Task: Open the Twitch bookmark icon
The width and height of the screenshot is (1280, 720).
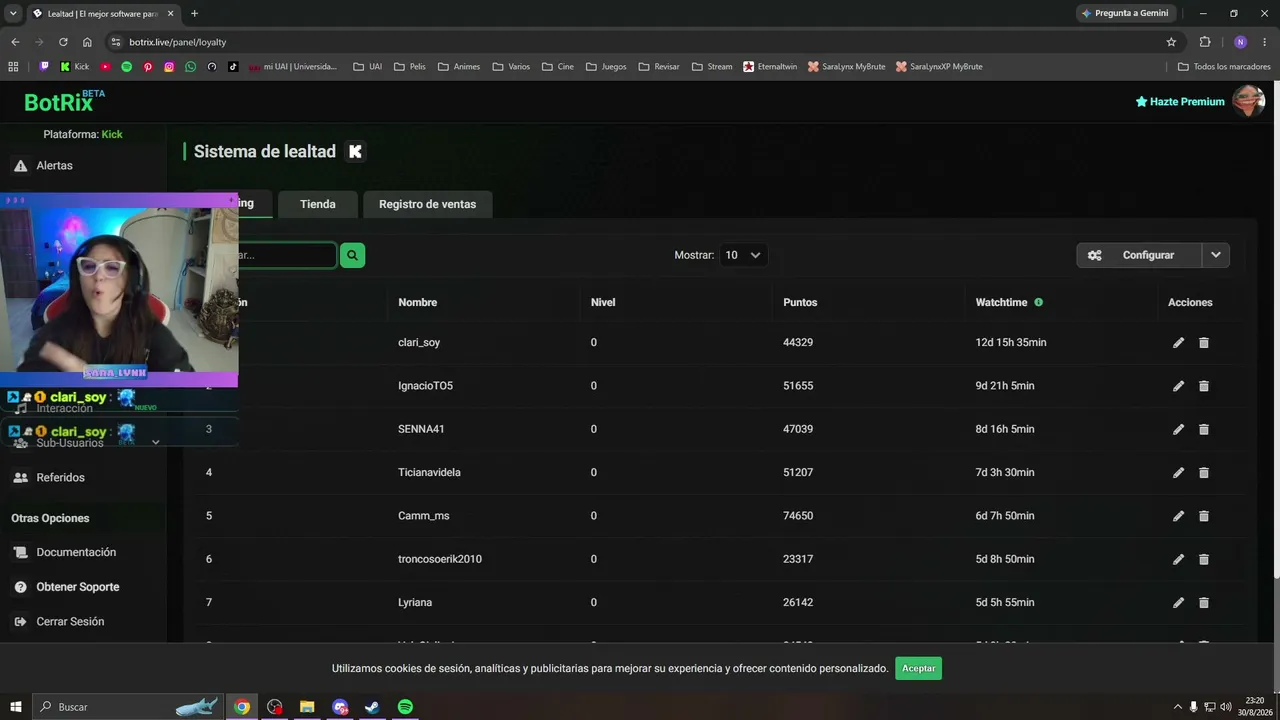Action: (x=44, y=67)
